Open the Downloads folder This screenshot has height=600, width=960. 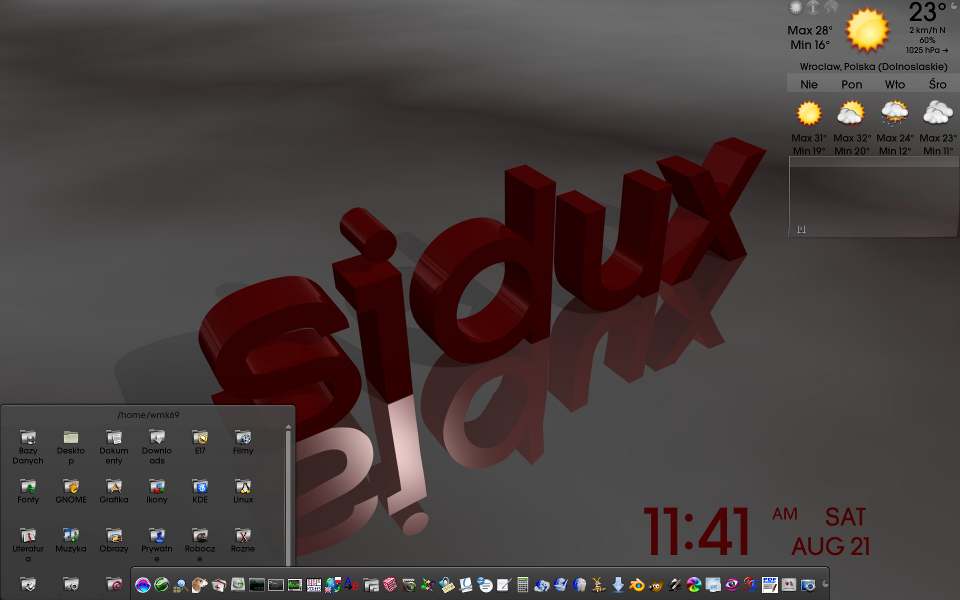(x=157, y=448)
